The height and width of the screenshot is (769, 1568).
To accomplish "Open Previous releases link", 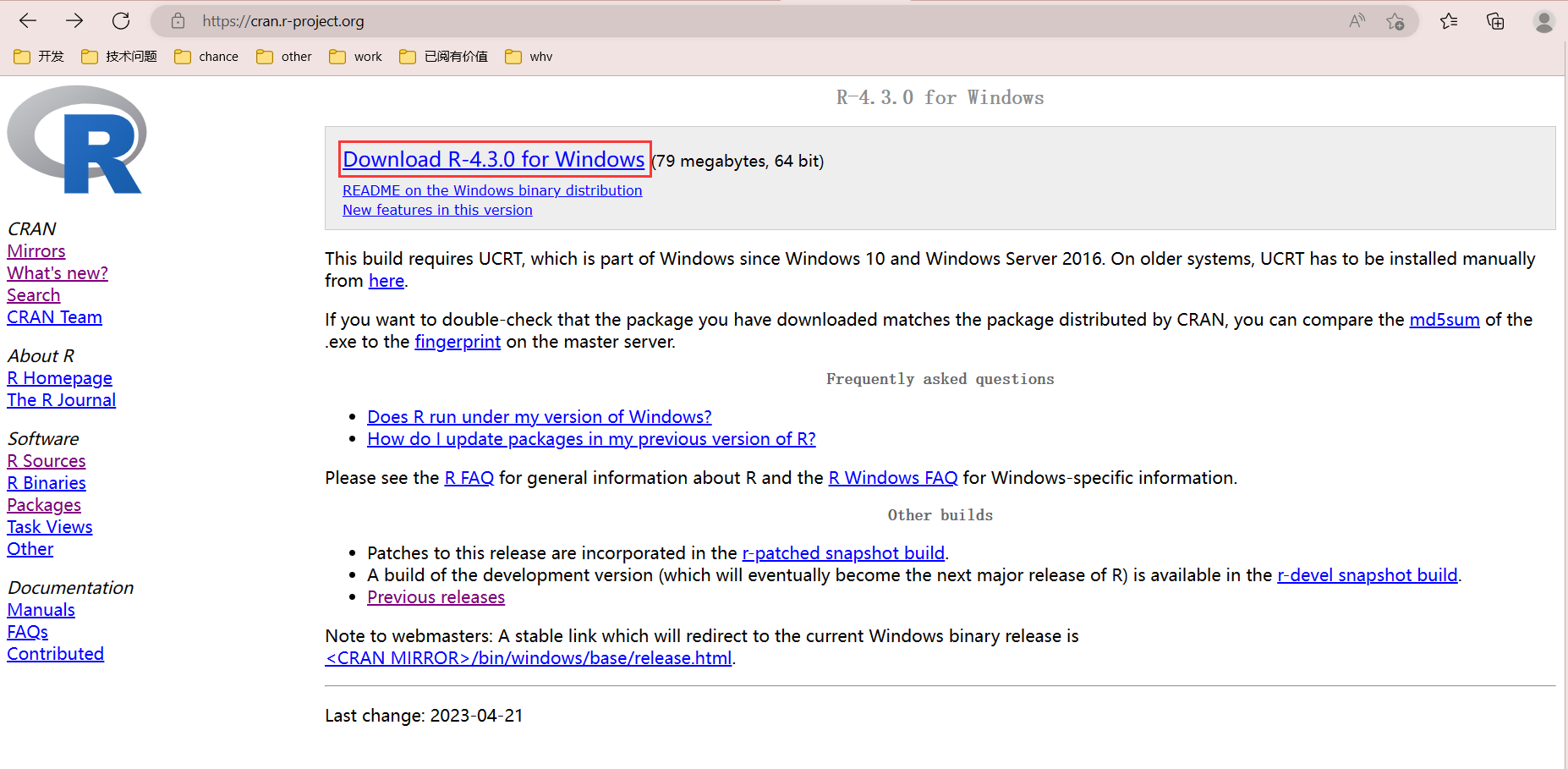I will 436,597.
